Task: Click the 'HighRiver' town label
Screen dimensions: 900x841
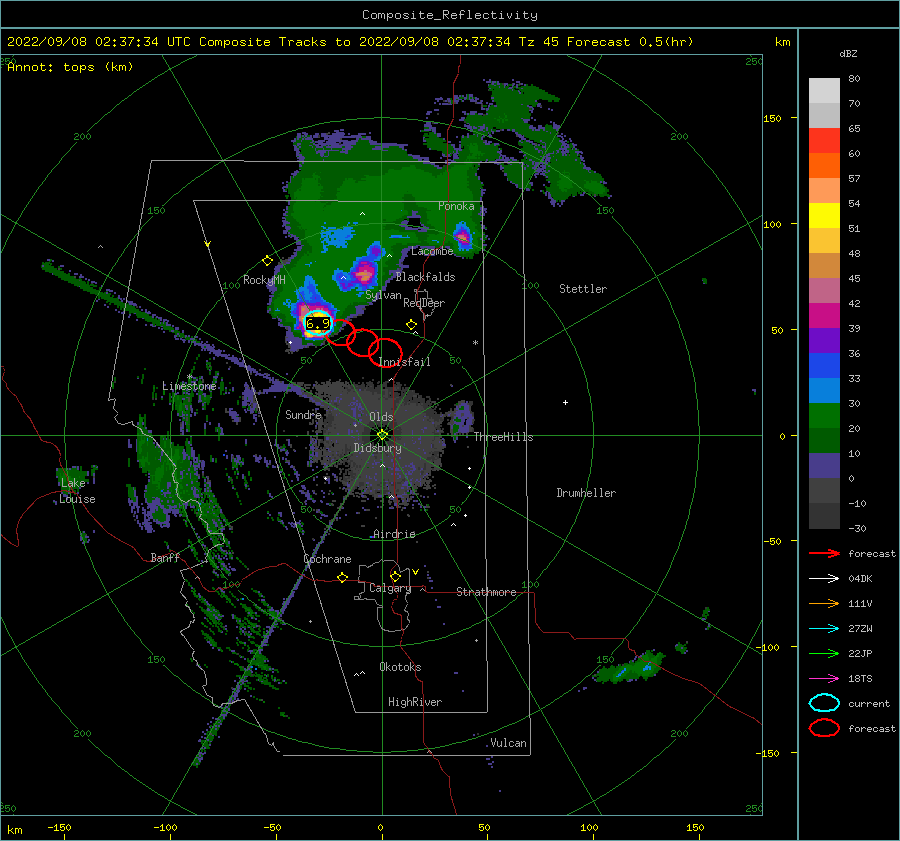Action: pos(415,702)
